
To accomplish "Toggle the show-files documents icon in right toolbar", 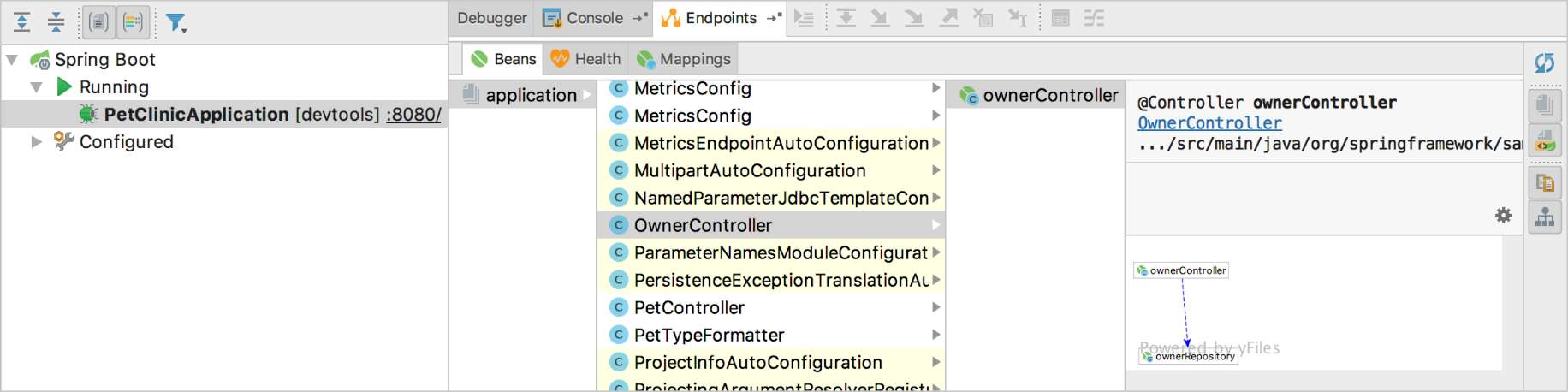I will point(1544,104).
